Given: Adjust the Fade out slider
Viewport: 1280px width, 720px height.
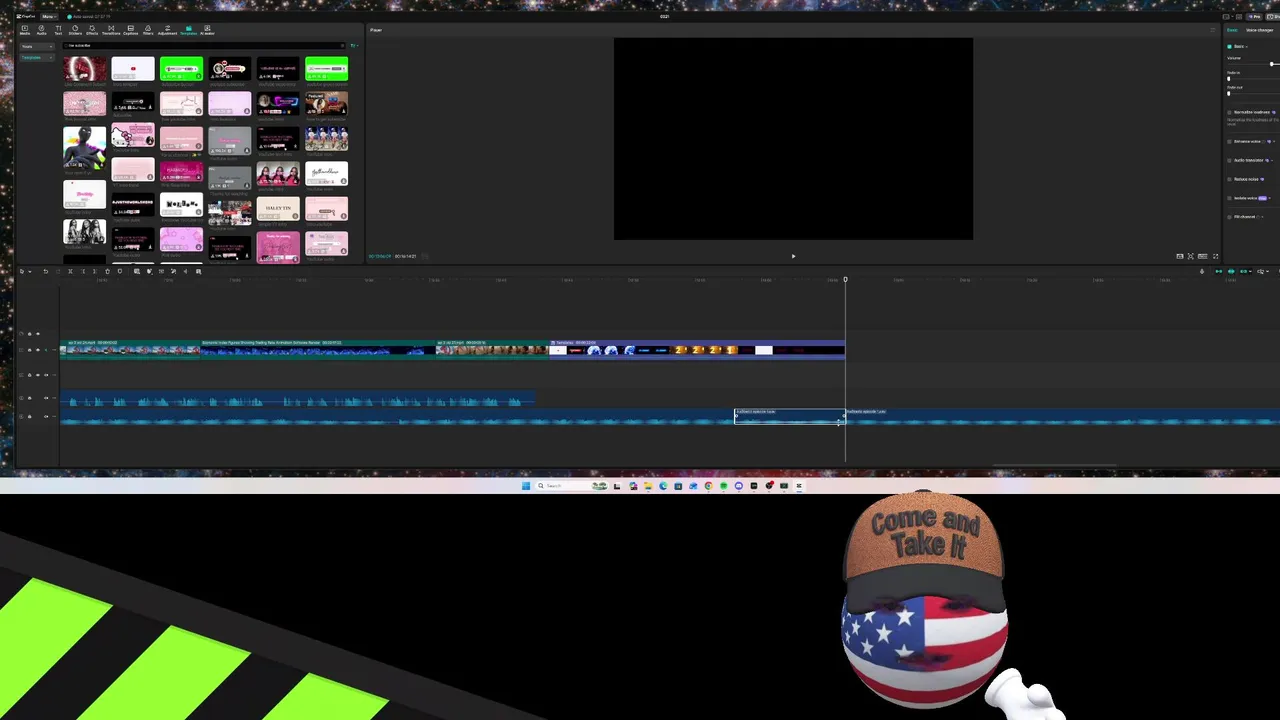Looking at the screenshot, I should [1228, 93].
